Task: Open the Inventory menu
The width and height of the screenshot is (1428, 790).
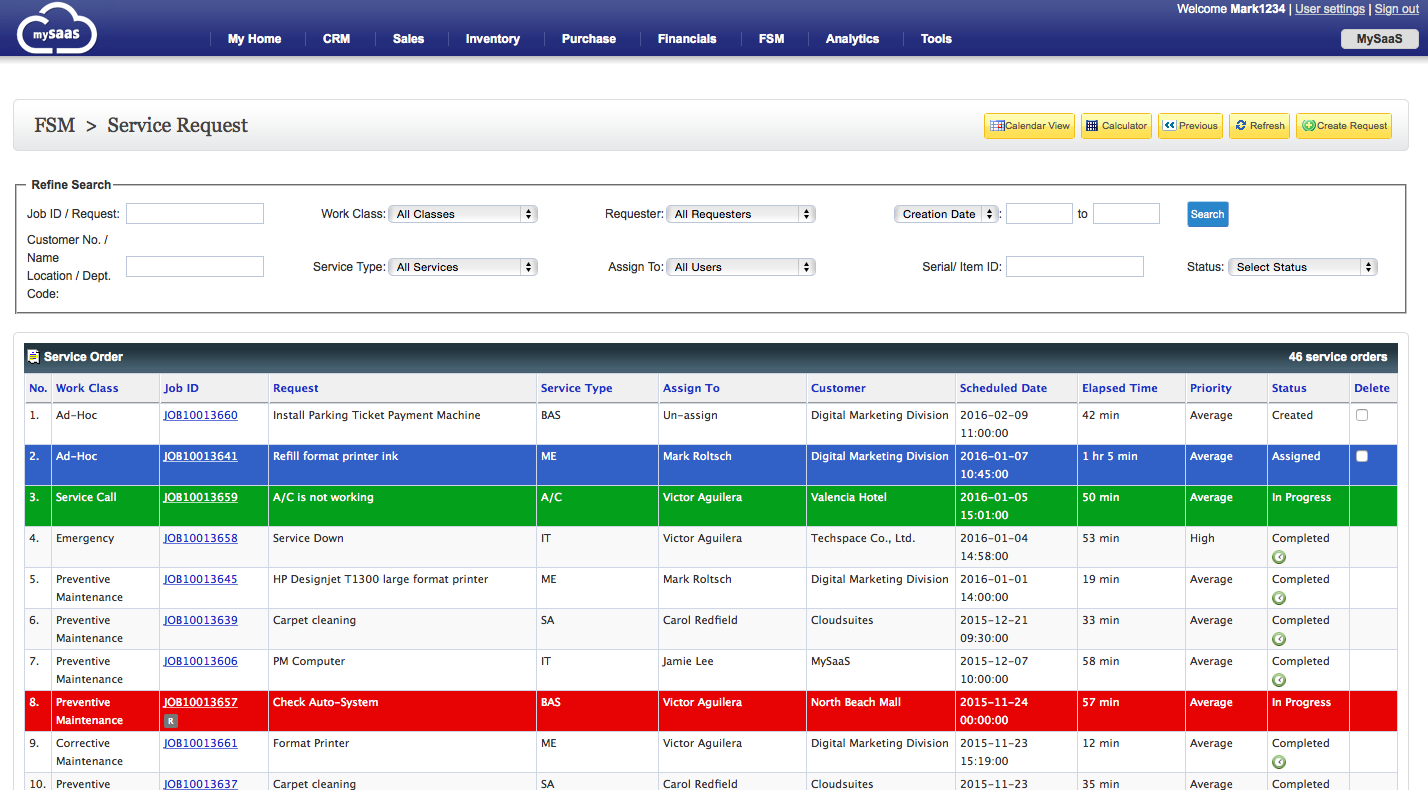Action: point(492,39)
